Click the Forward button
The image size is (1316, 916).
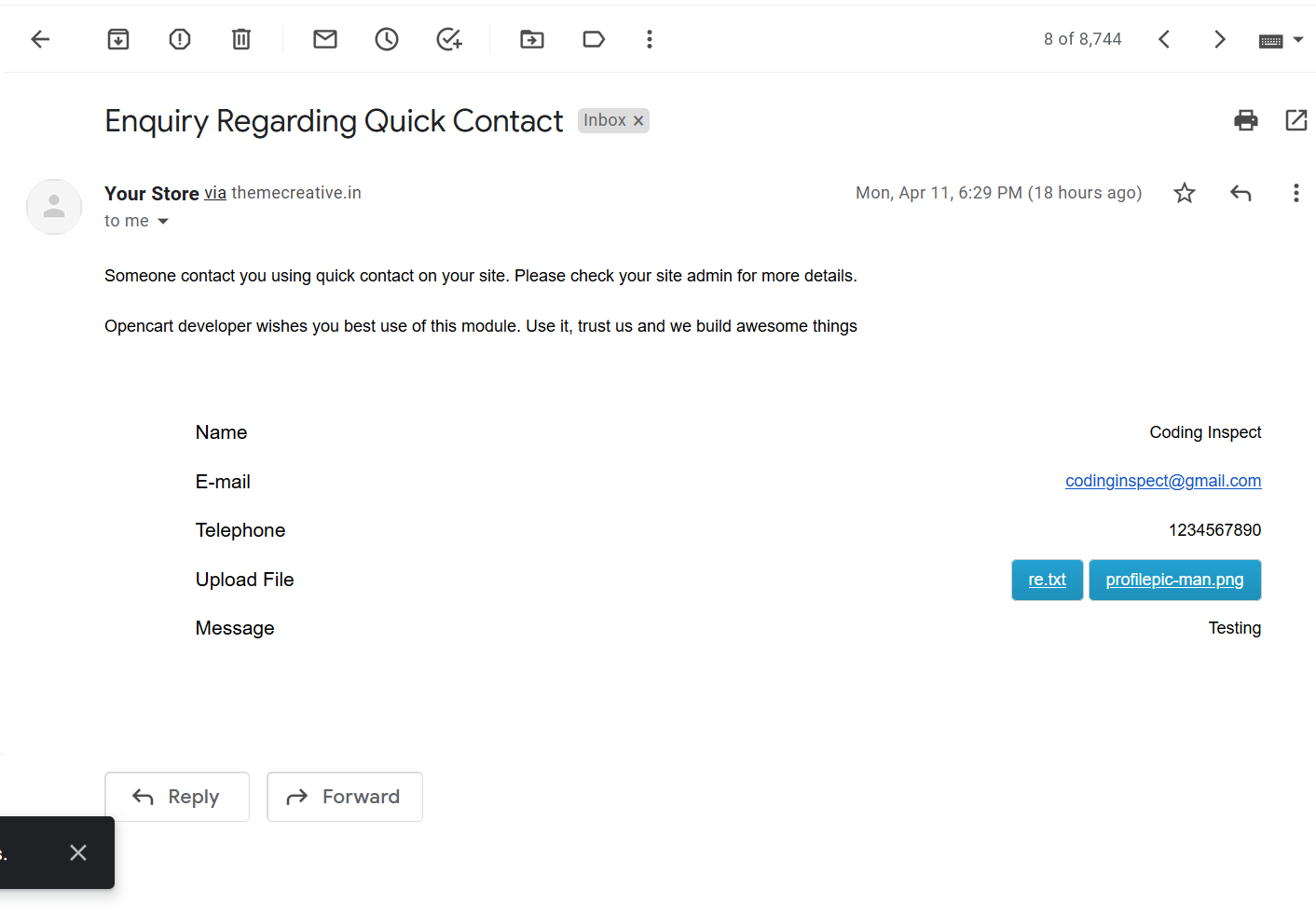tap(345, 797)
